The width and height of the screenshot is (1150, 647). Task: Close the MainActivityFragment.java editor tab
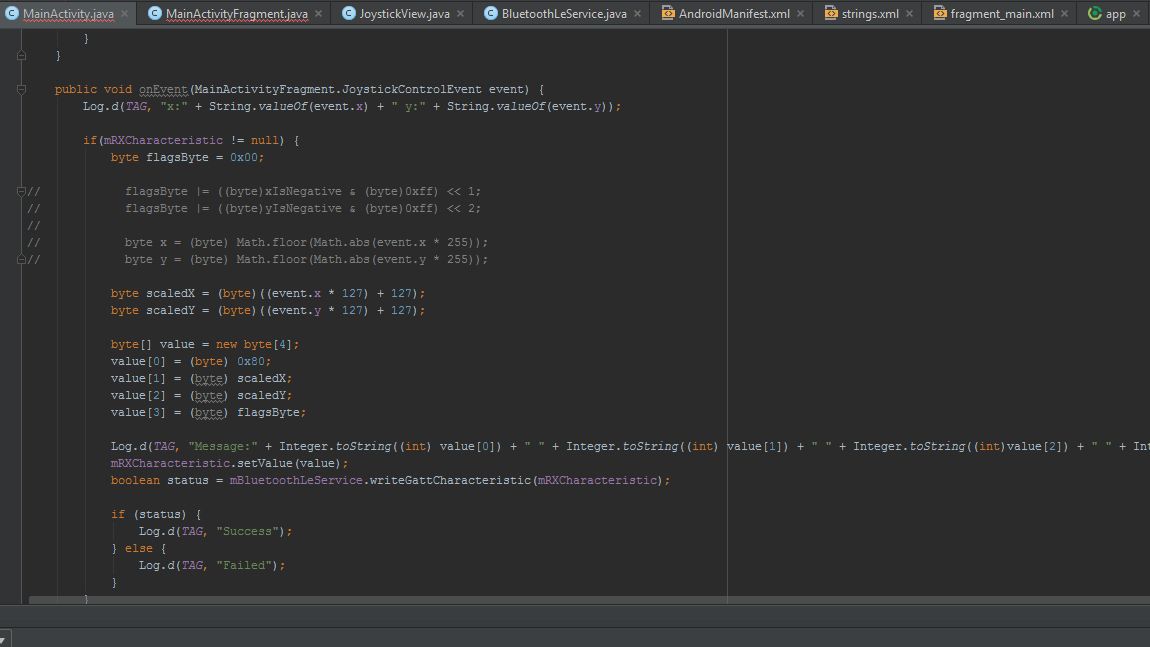point(318,14)
